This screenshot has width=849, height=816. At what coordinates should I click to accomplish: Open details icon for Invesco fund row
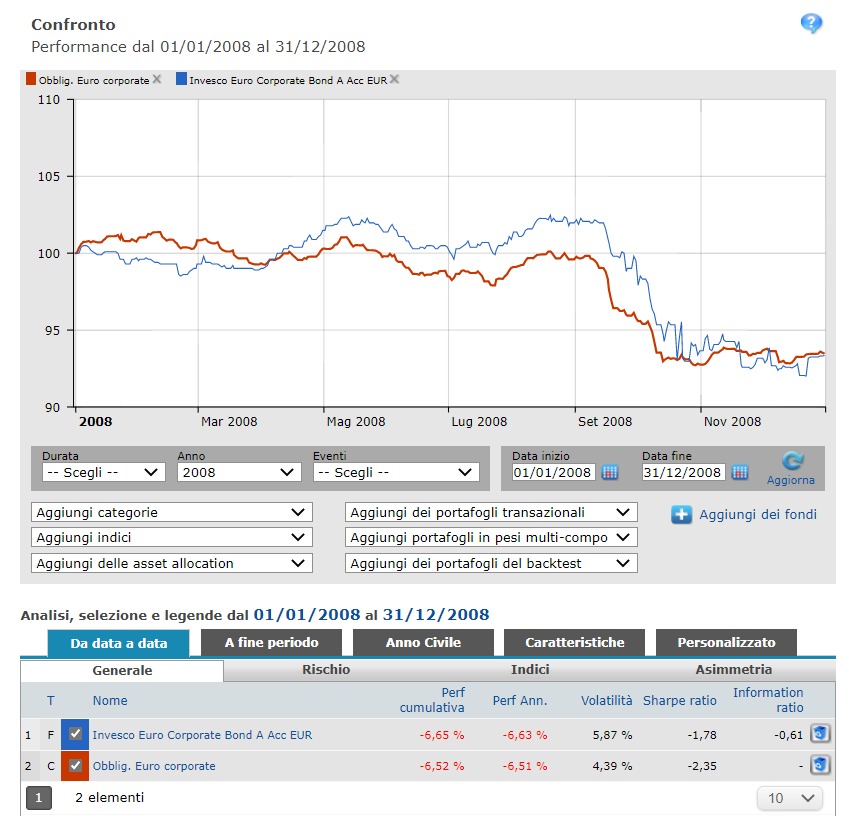820,735
